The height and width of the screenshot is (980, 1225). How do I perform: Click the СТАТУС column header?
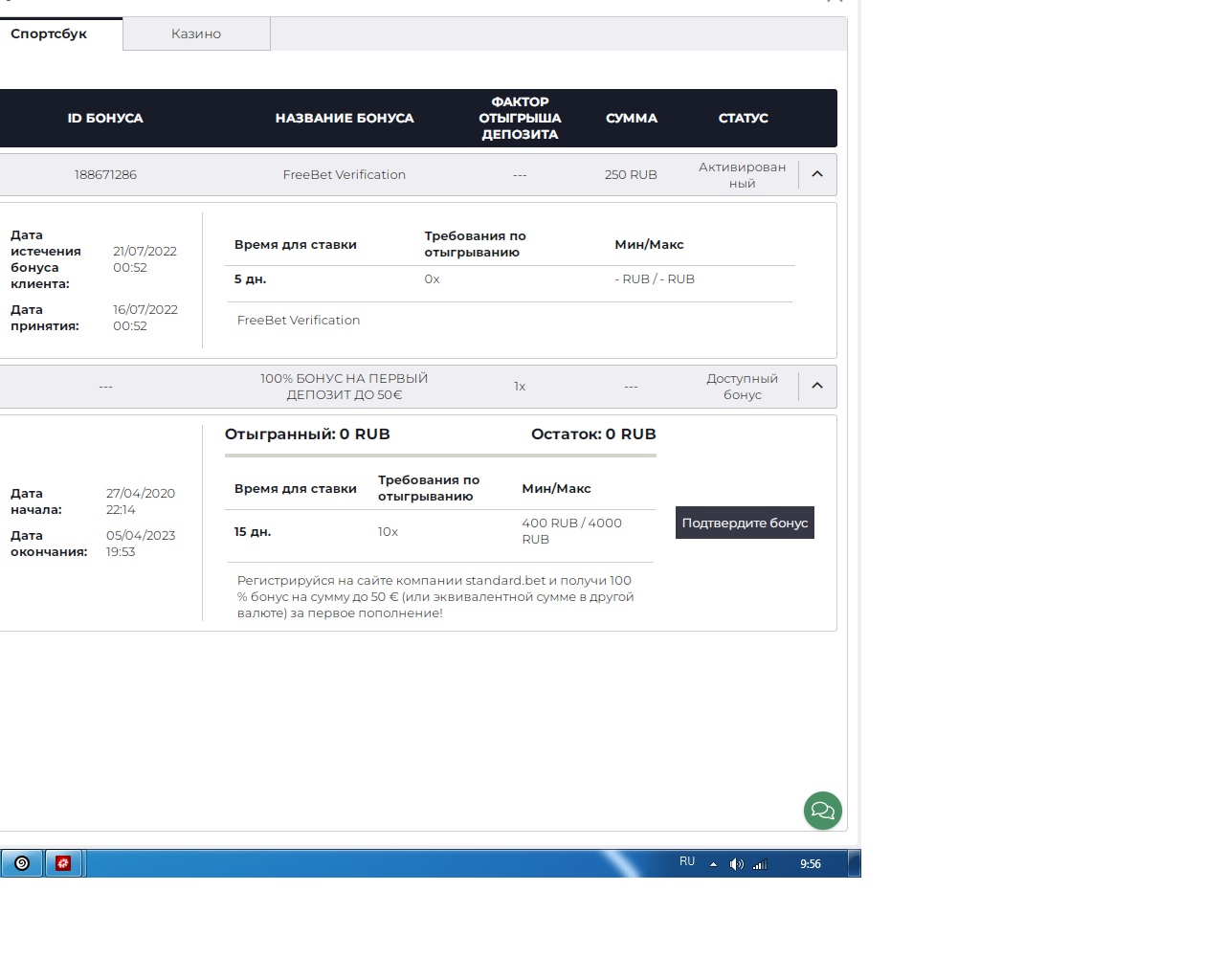pos(743,118)
